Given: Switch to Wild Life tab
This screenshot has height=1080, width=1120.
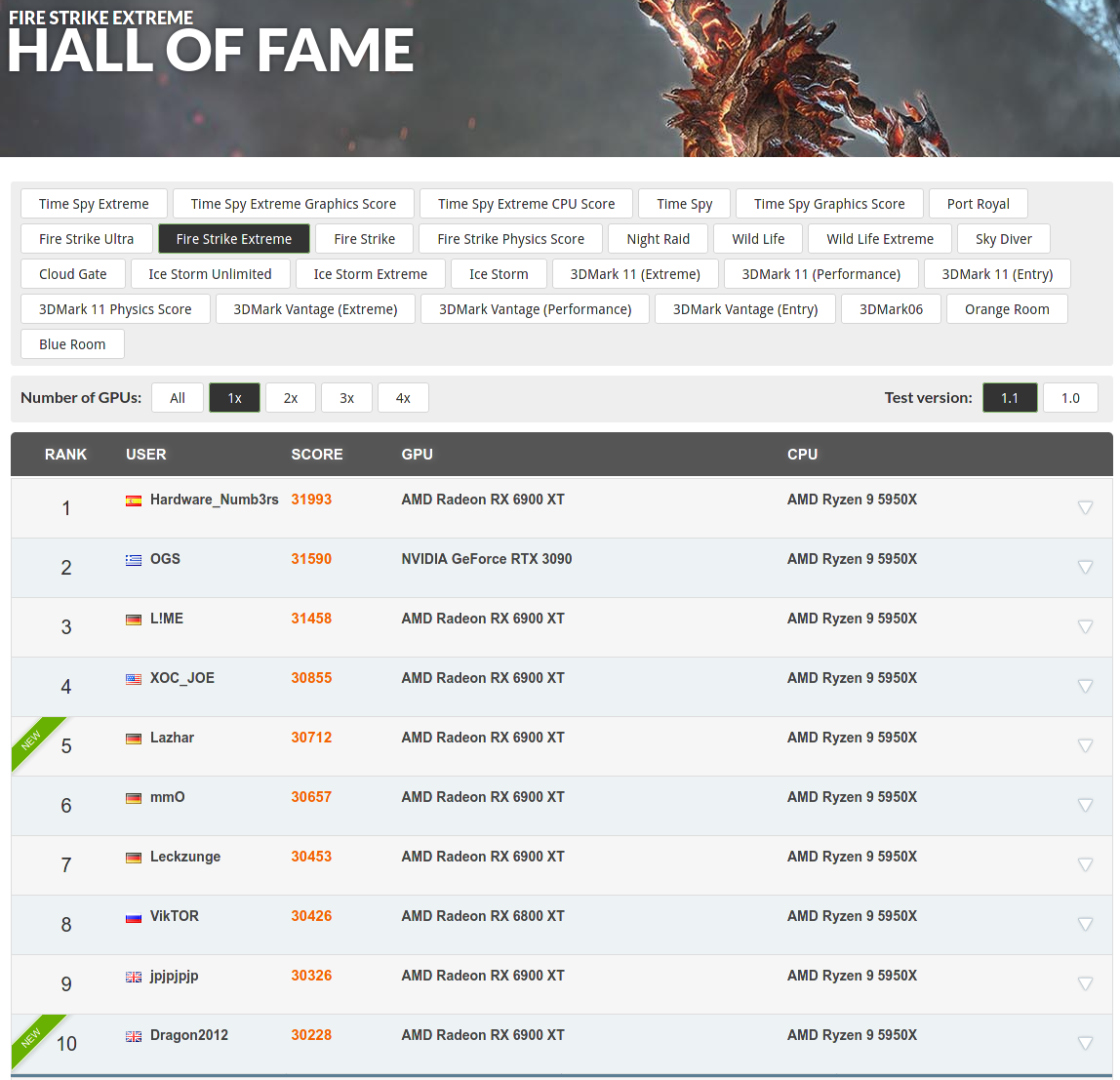Looking at the screenshot, I should [758, 239].
